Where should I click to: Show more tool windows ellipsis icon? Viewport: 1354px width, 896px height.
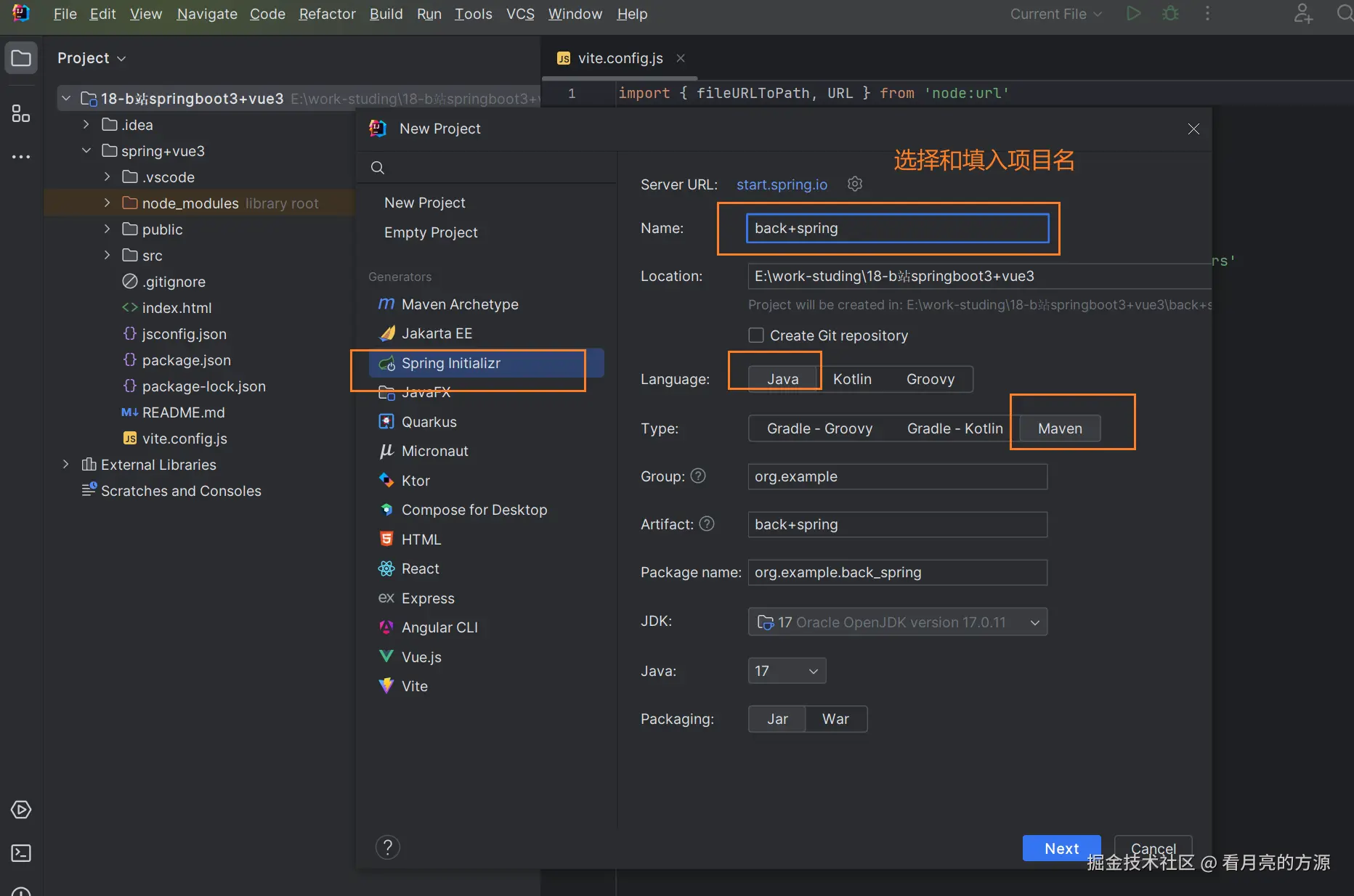point(21,156)
